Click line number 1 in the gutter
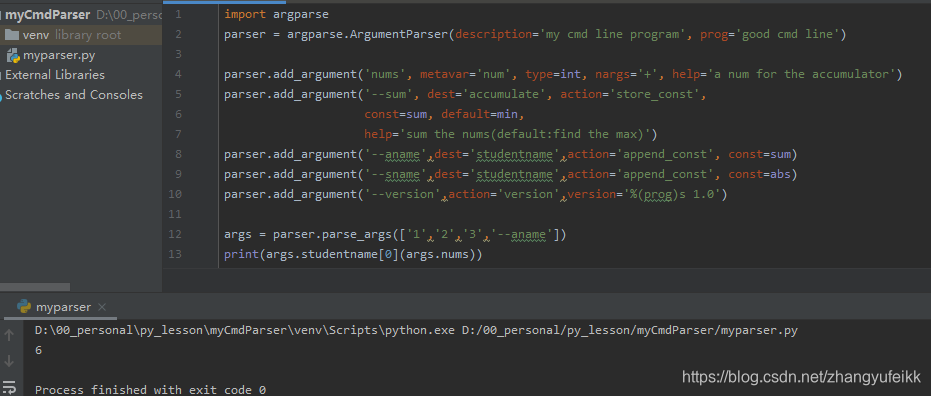Viewport: 931px width, 396px height. pyautogui.click(x=179, y=14)
